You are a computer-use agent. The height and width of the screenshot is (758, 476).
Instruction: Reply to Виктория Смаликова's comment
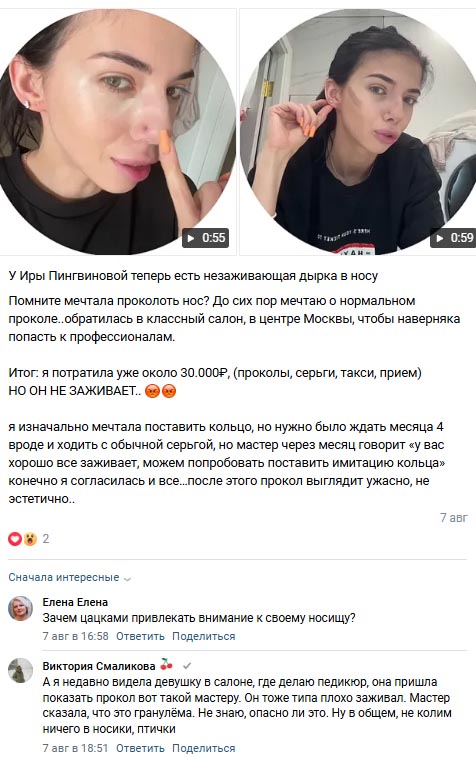[140, 748]
